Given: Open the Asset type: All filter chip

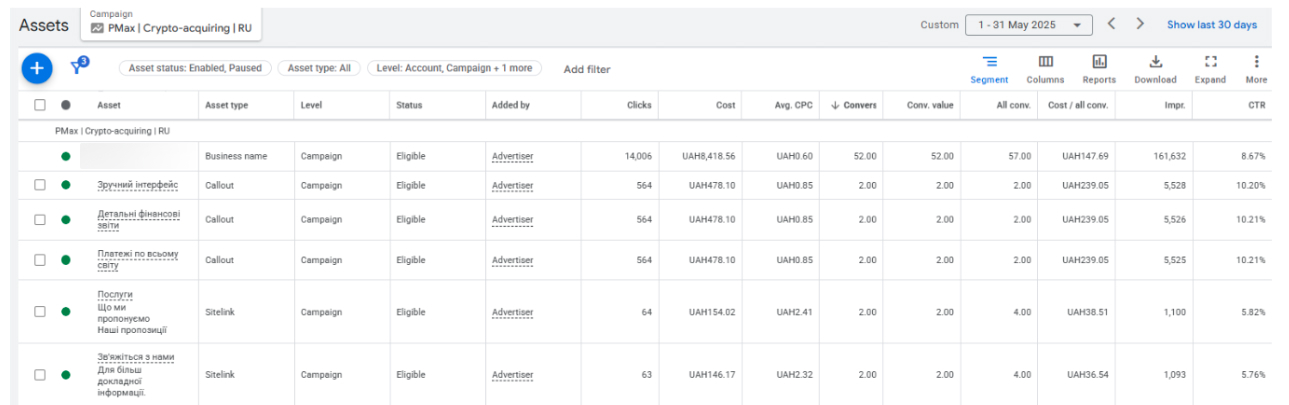Looking at the screenshot, I should [318, 69].
